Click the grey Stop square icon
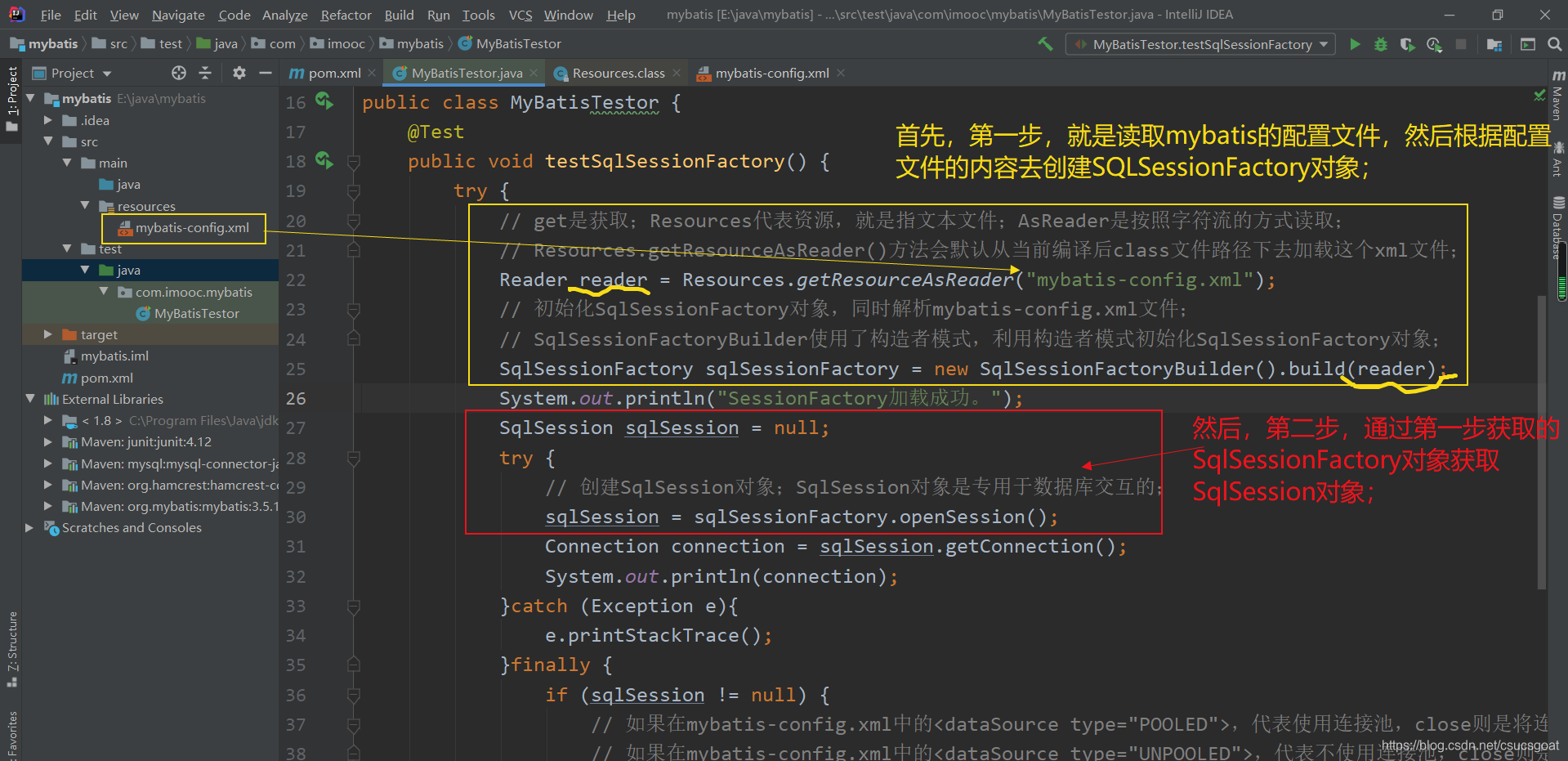This screenshot has width=1568, height=761. point(1461,44)
